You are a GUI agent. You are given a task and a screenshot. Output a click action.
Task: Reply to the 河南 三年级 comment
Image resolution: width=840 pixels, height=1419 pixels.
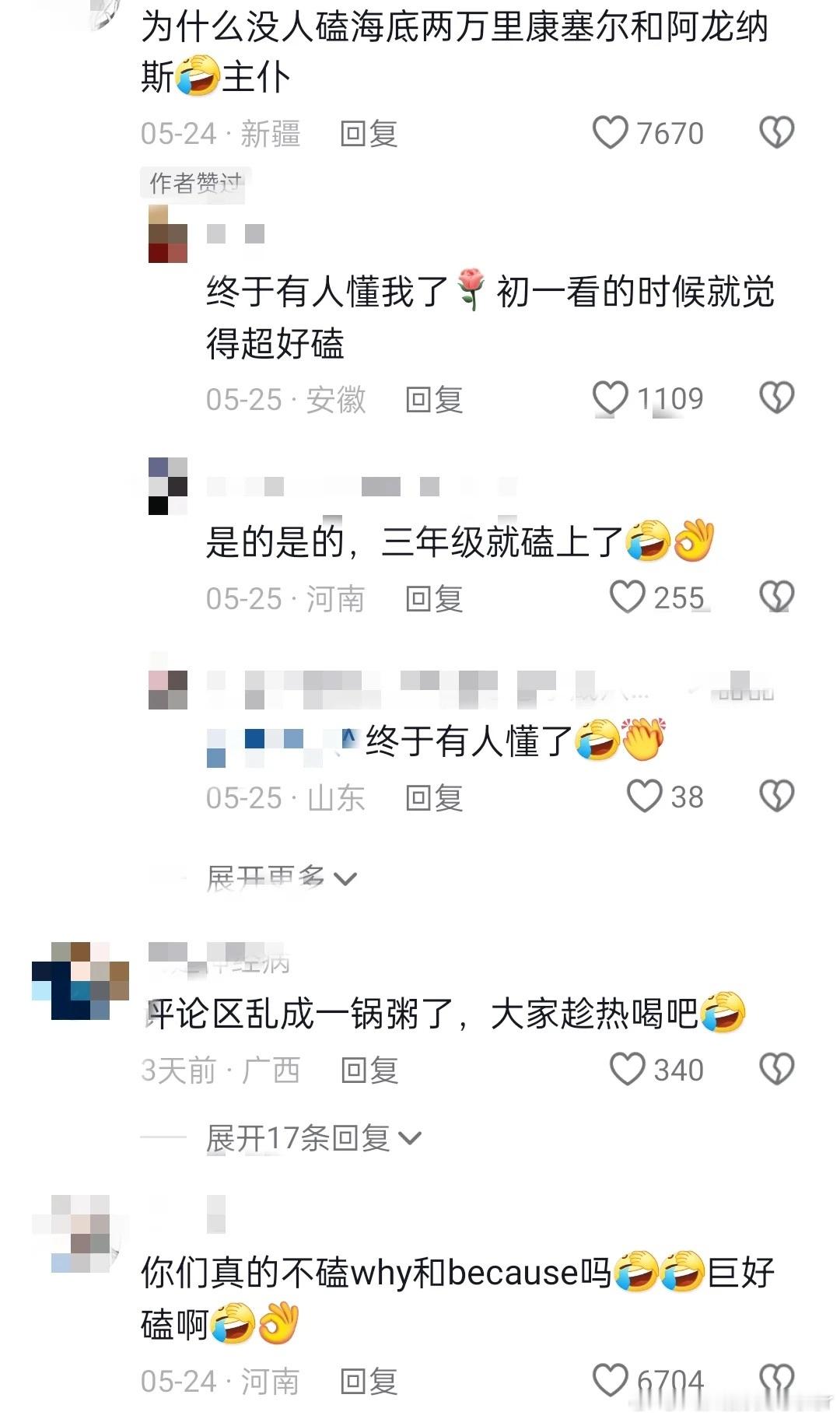tap(434, 598)
